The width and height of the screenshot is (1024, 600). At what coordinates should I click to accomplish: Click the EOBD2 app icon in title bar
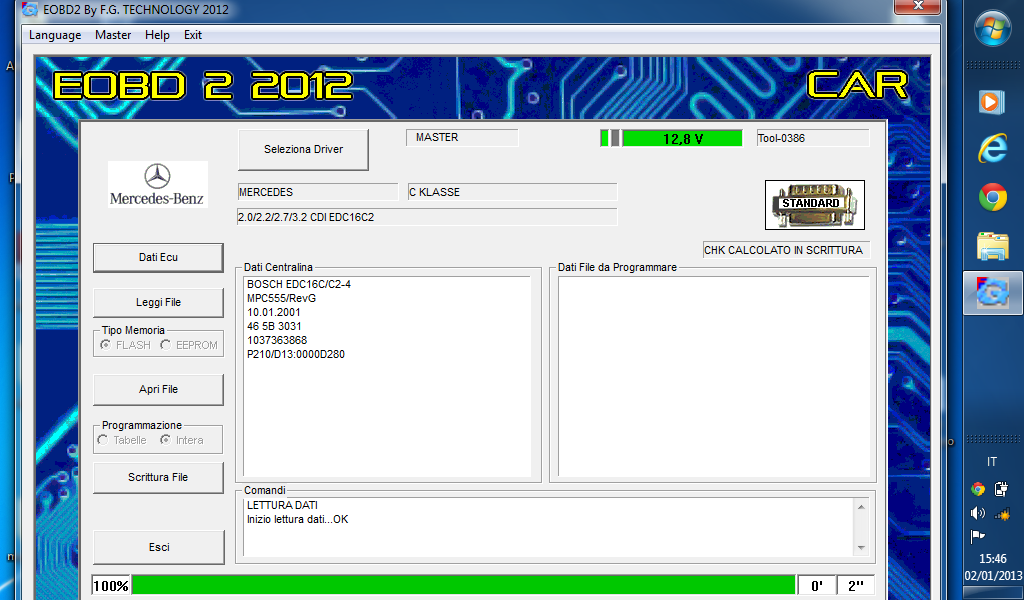29,9
